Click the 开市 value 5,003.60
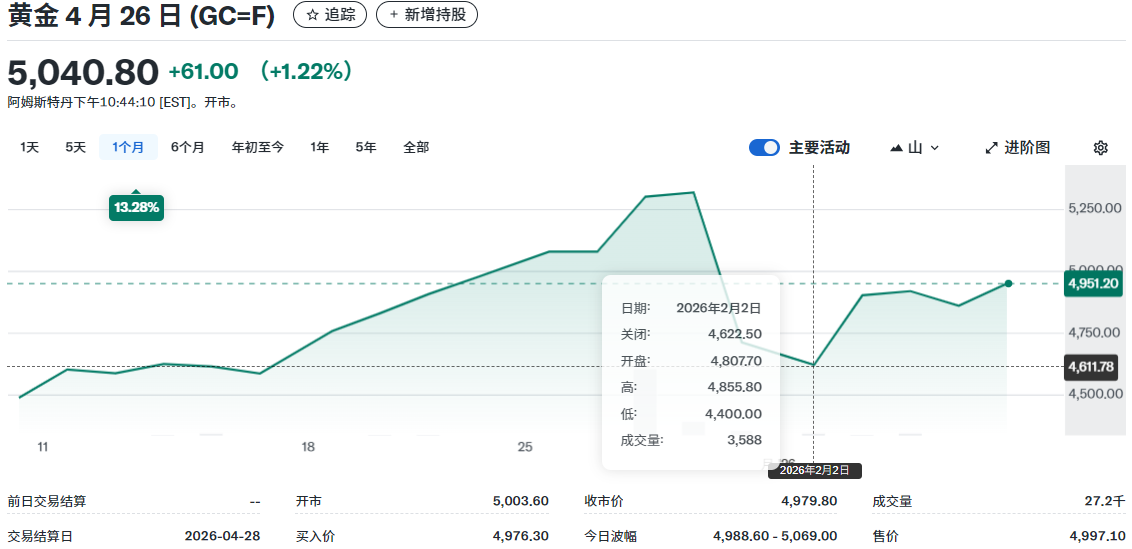1132x549 pixels. point(521,501)
